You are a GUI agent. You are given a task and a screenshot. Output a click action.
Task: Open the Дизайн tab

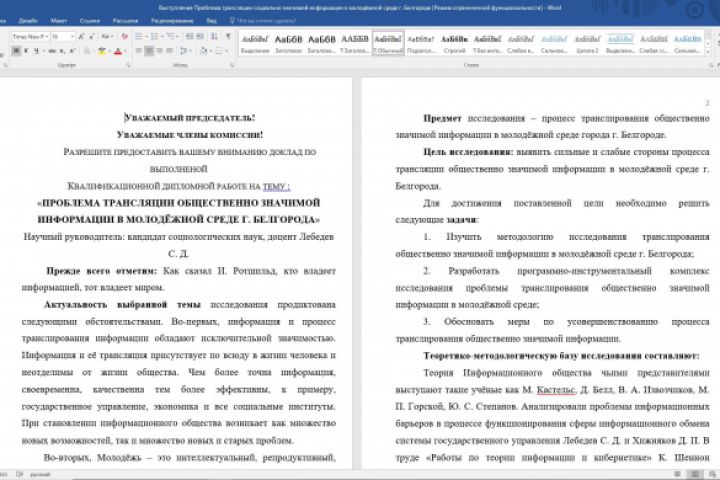(28, 21)
